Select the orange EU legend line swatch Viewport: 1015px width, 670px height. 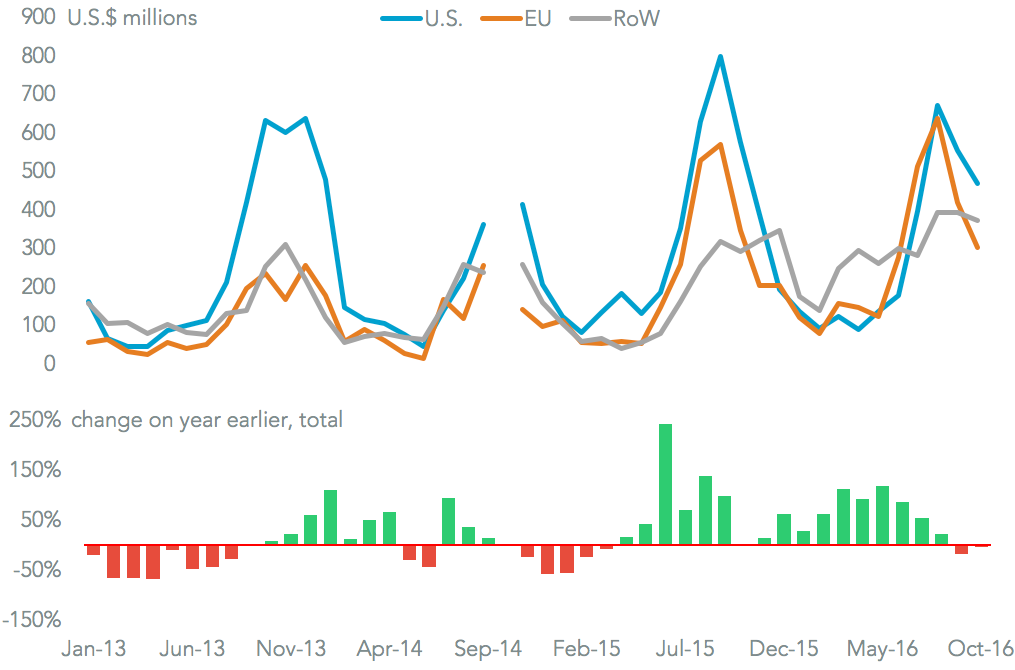pos(504,19)
